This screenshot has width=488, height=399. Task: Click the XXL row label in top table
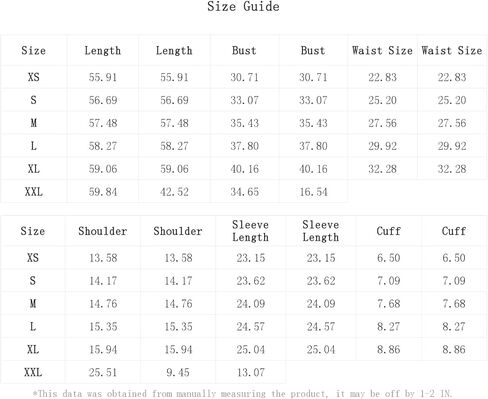(x=34, y=192)
